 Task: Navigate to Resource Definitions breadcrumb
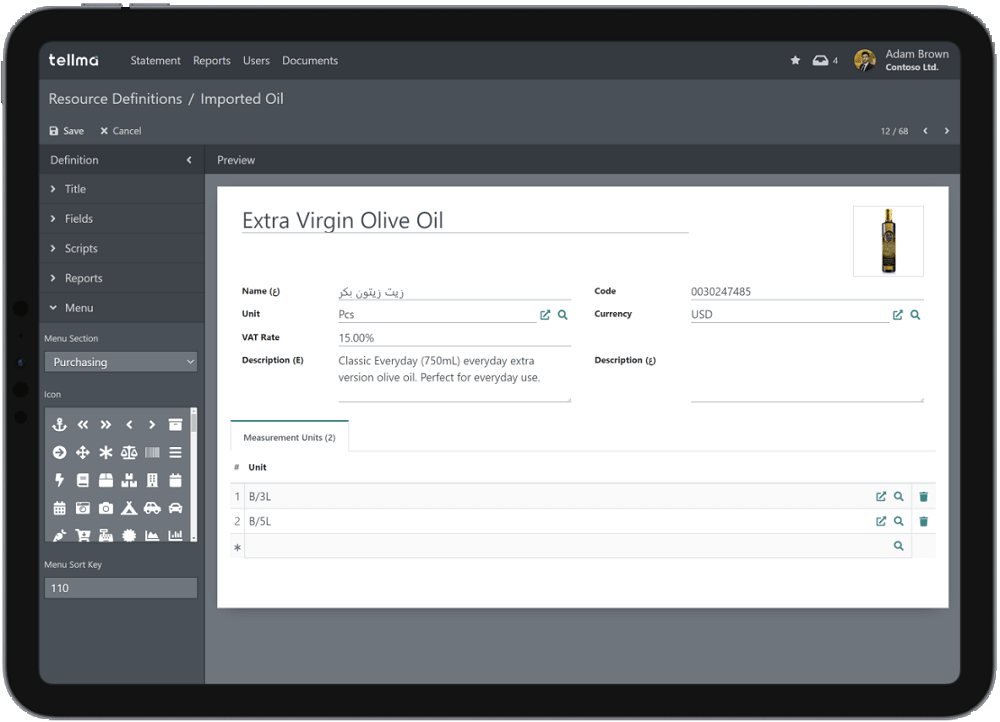[115, 99]
